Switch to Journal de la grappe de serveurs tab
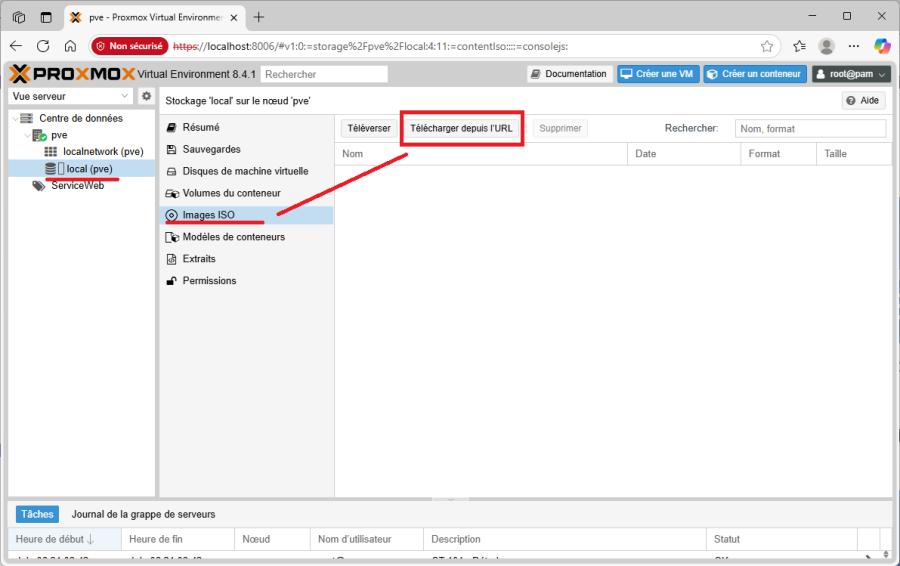Viewport: 900px width, 566px height. click(x=143, y=514)
